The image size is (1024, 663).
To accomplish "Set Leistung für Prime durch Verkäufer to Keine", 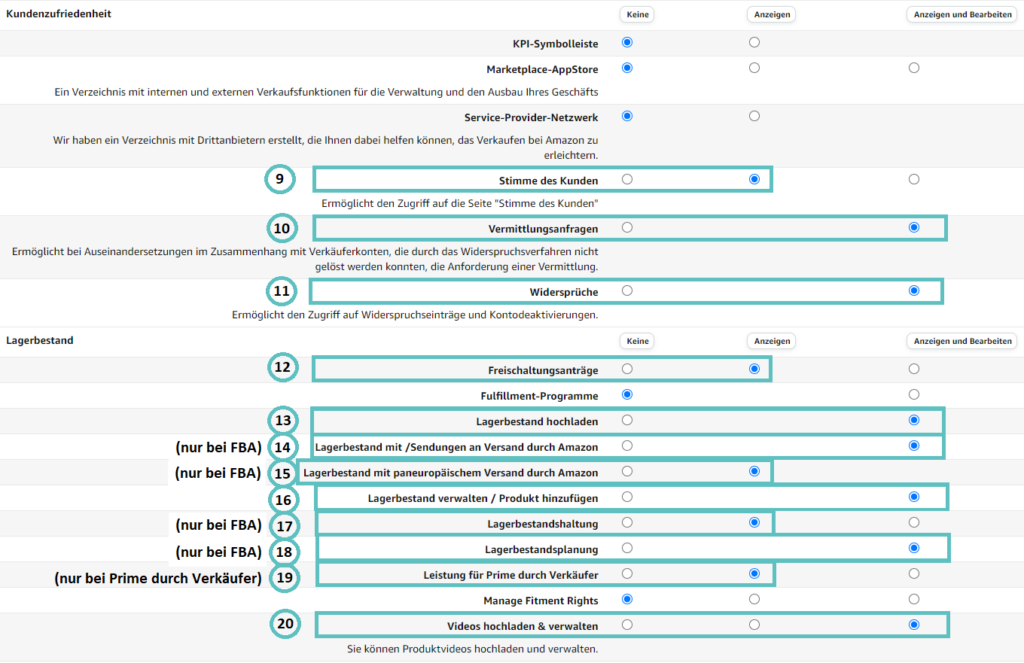I will click(x=627, y=574).
